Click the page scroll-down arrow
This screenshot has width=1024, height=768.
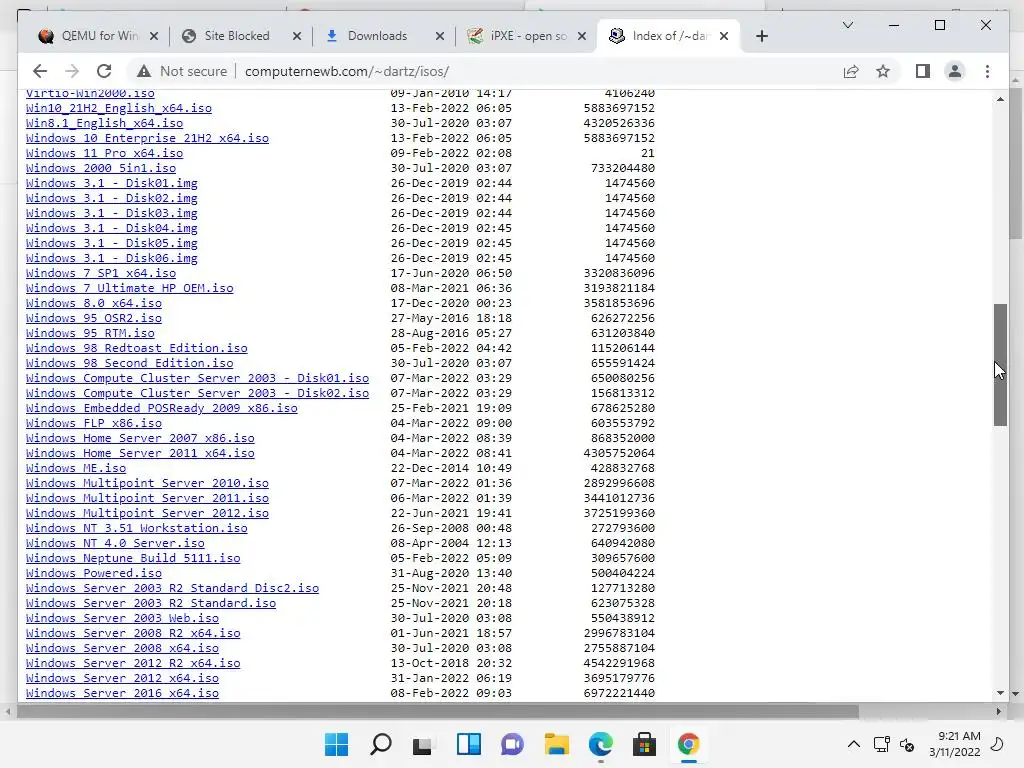click(1000, 693)
